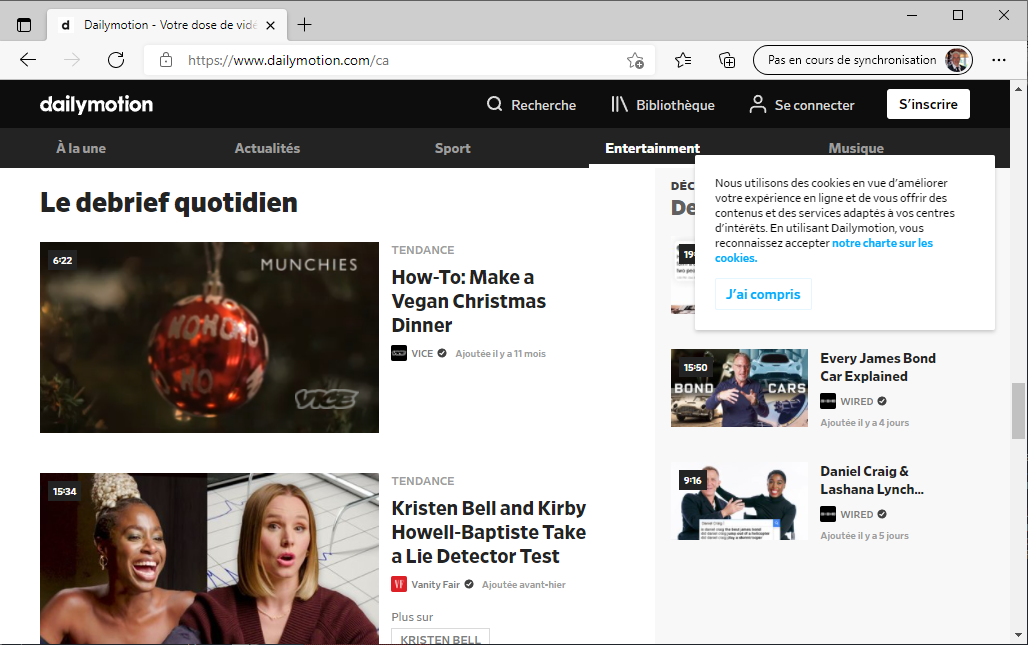Viewport: 1028px width, 645px height.
Task: Click the Se connecter user icon
Action: 758,105
